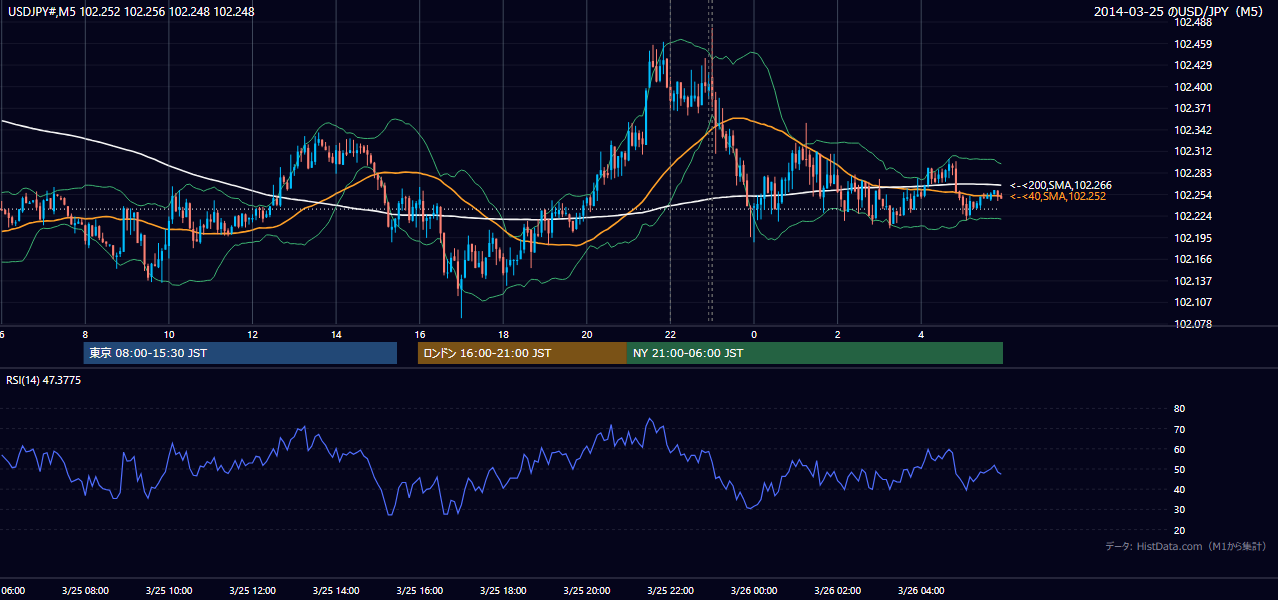Click the 3/25 12:00 date axis label
The height and width of the screenshot is (600, 1278).
(x=252, y=591)
